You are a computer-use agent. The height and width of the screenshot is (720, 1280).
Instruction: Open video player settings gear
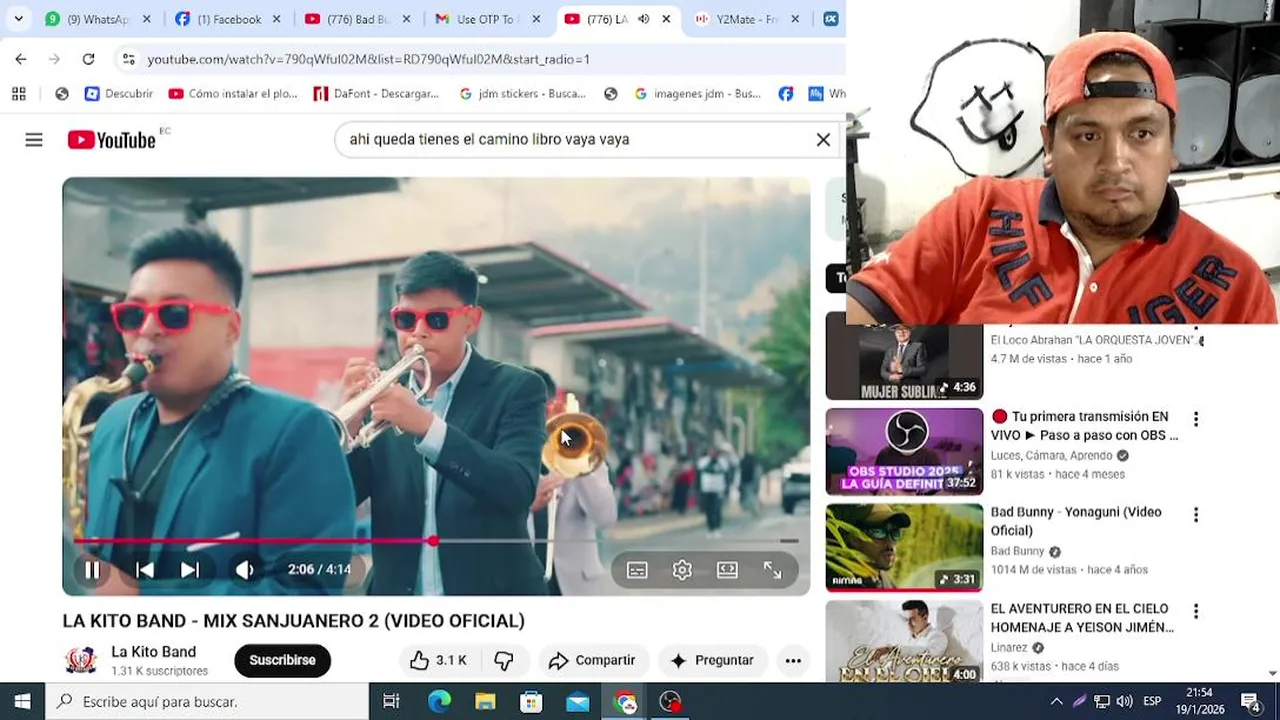(682, 570)
